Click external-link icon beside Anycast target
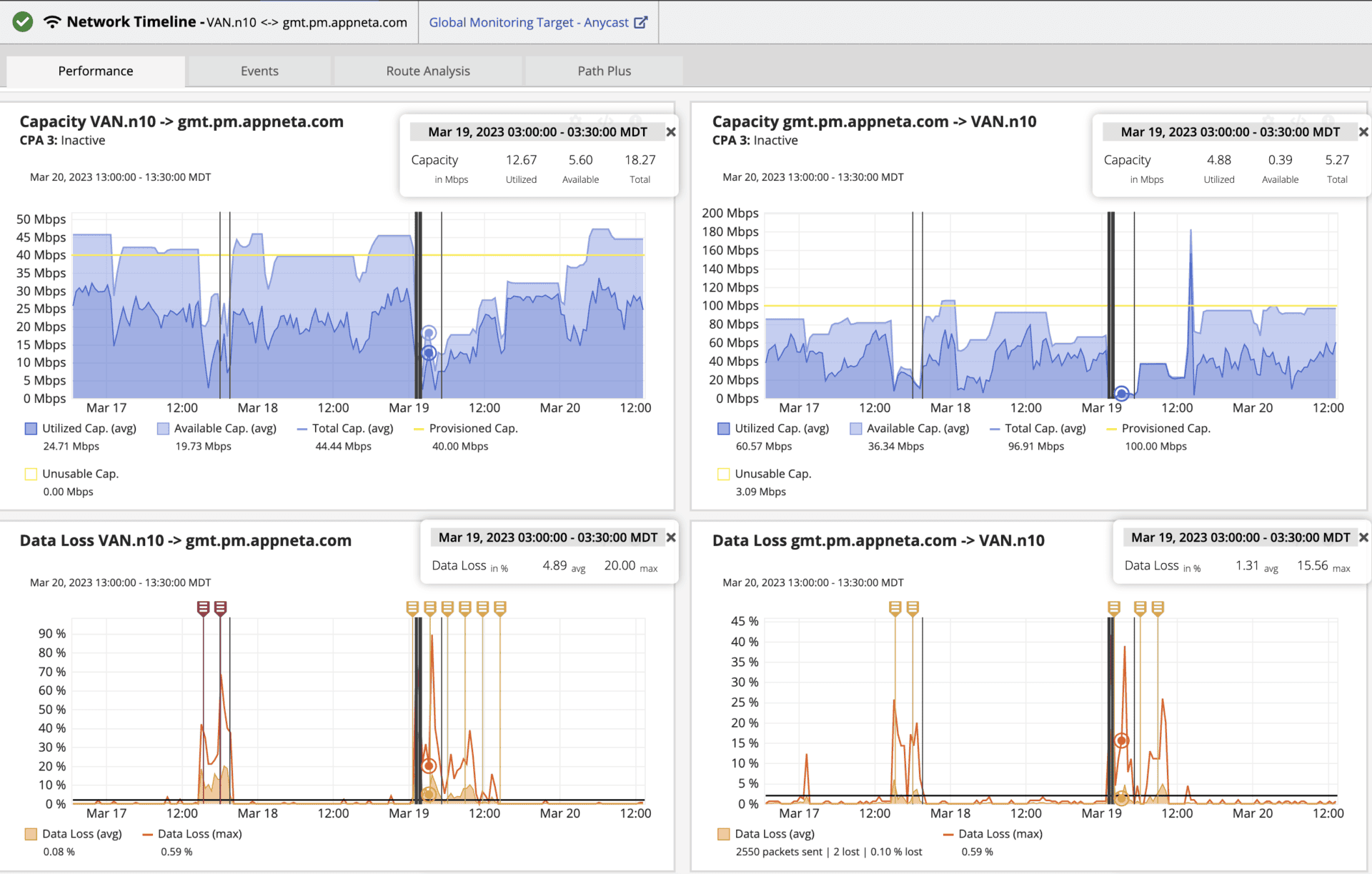1372x874 pixels. tap(641, 22)
